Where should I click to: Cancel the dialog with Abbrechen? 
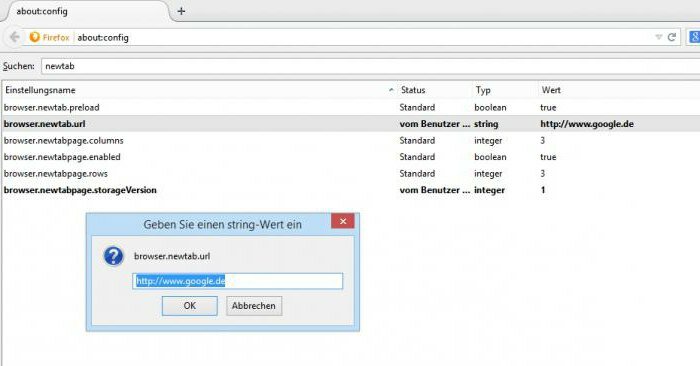[x=254, y=306]
